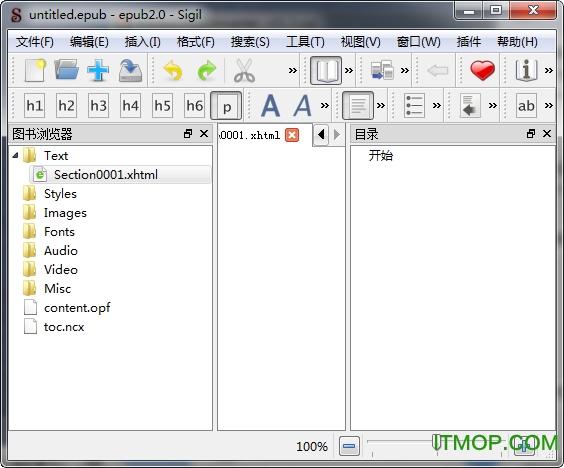Image resolution: width=564 pixels, height=468 pixels.
Task: Expand hidden items next to the scissors icon
Action: coord(293,70)
